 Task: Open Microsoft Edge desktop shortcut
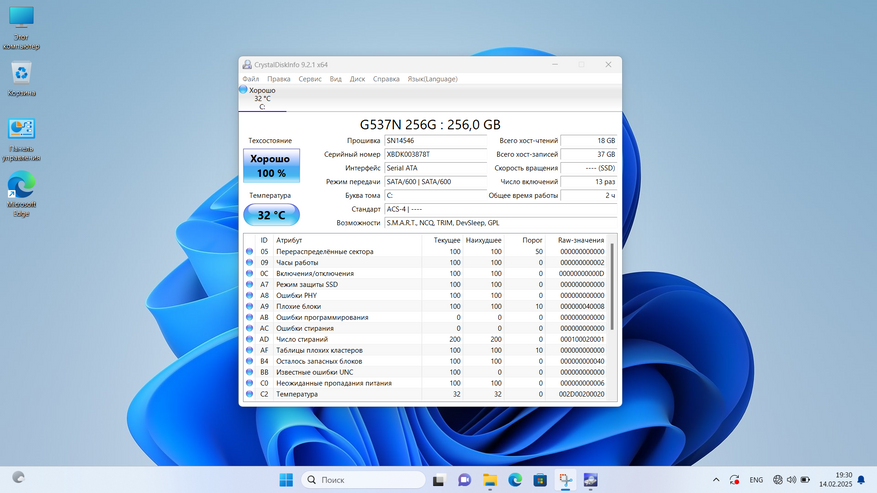pos(22,189)
